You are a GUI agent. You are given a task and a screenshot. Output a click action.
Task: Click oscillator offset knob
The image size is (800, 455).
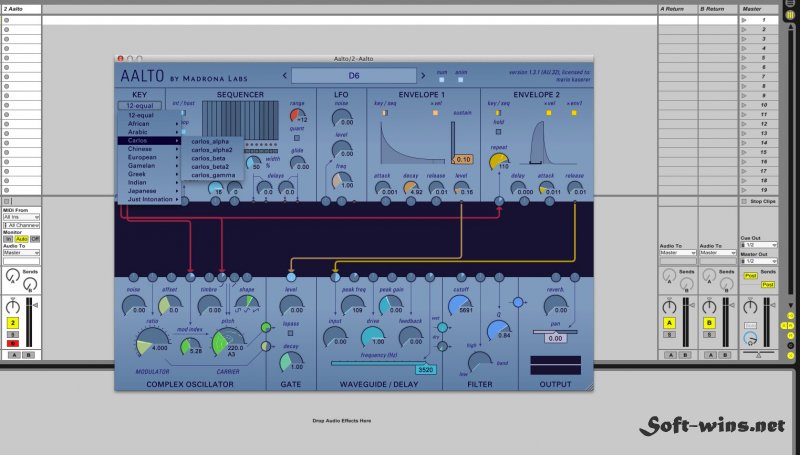(169, 306)
